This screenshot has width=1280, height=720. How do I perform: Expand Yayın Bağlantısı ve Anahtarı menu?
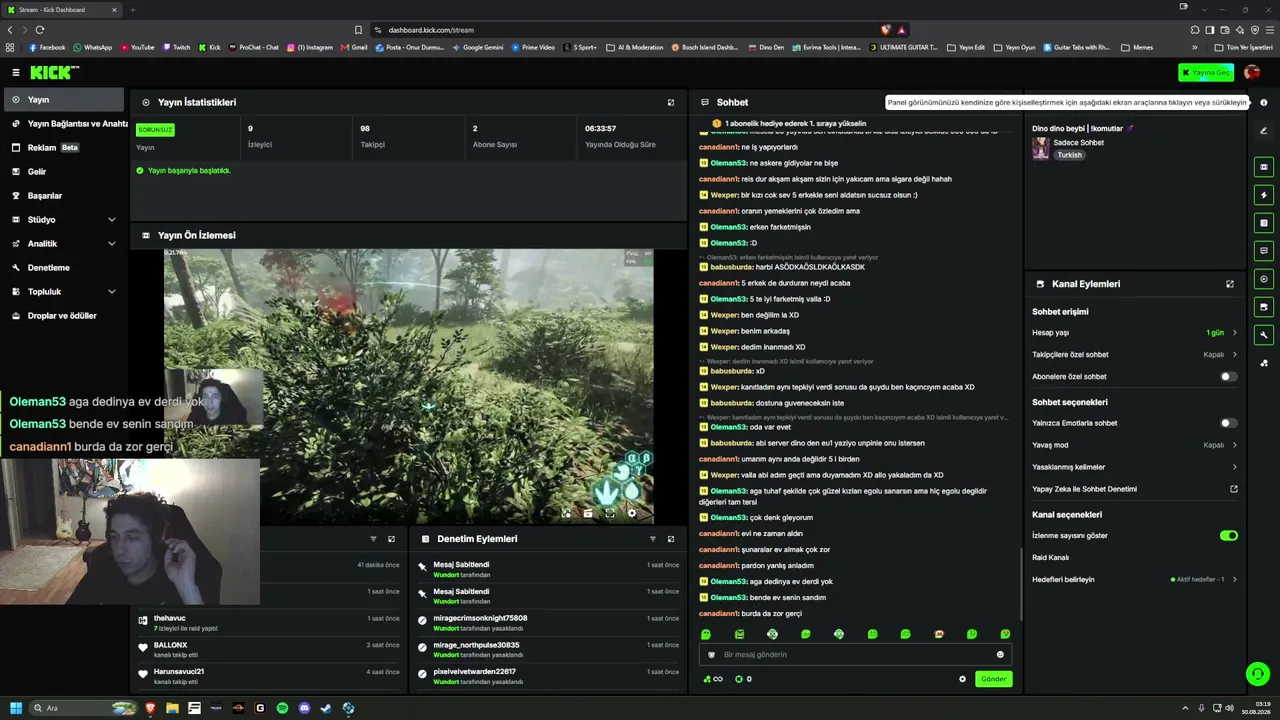tap(64, 124)
